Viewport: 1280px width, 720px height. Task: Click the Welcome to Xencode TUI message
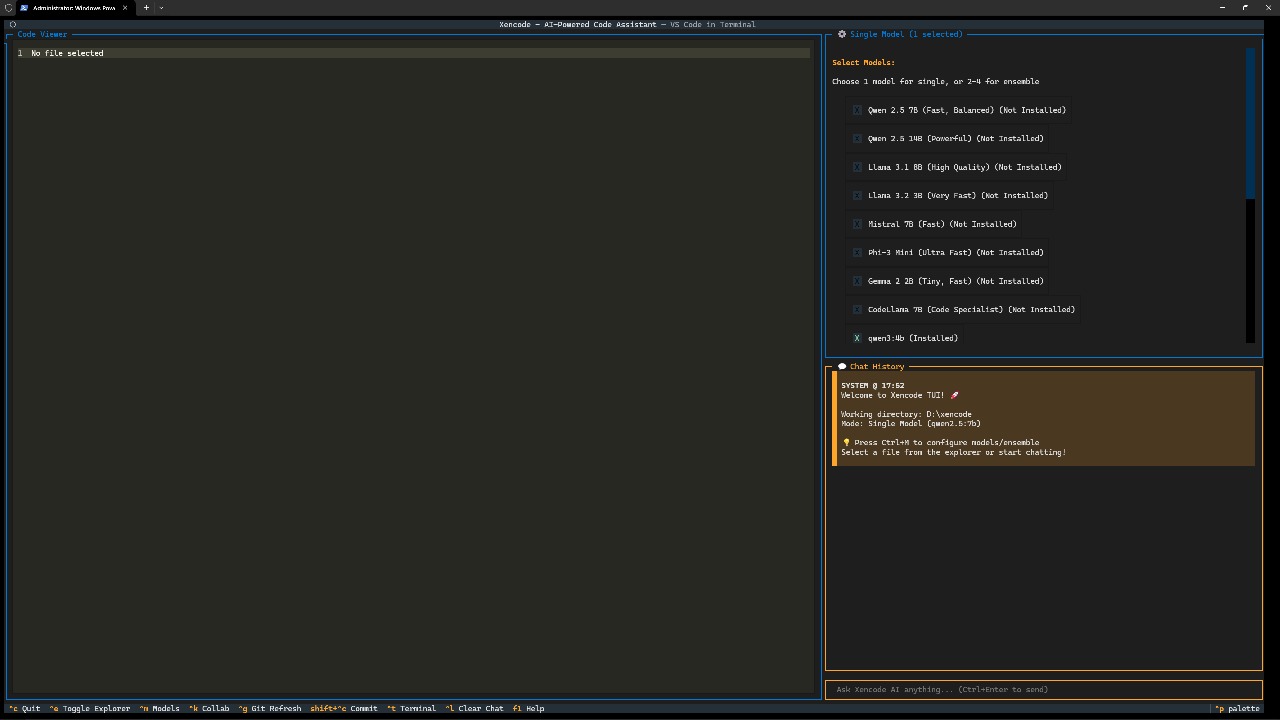tap(900, 395)
